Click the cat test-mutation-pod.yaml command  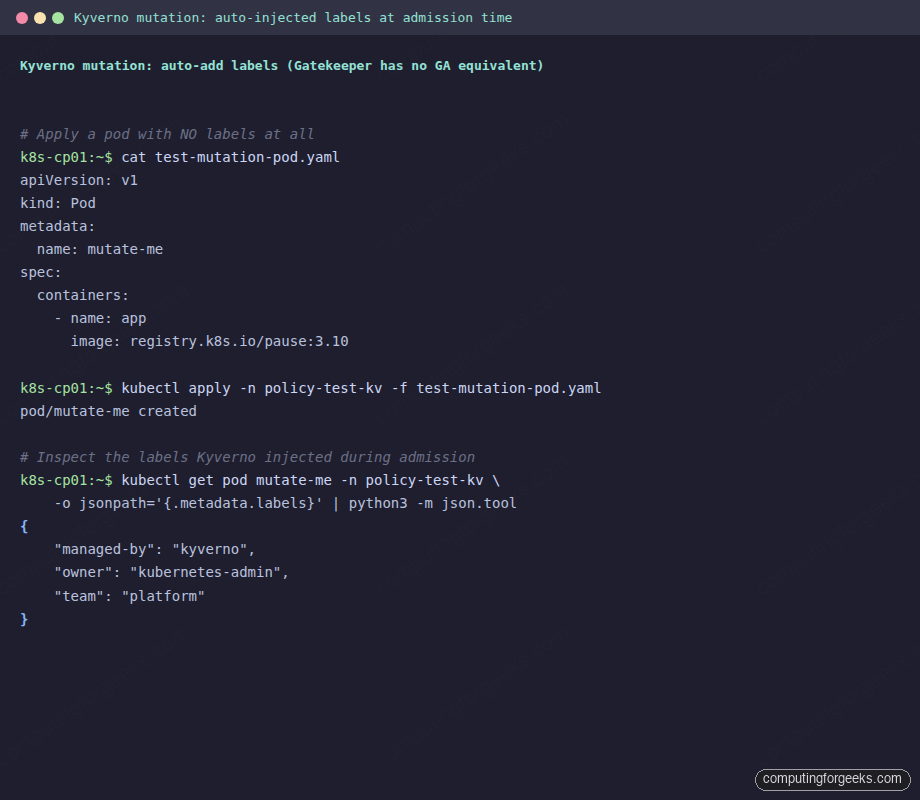pos(230,157)
